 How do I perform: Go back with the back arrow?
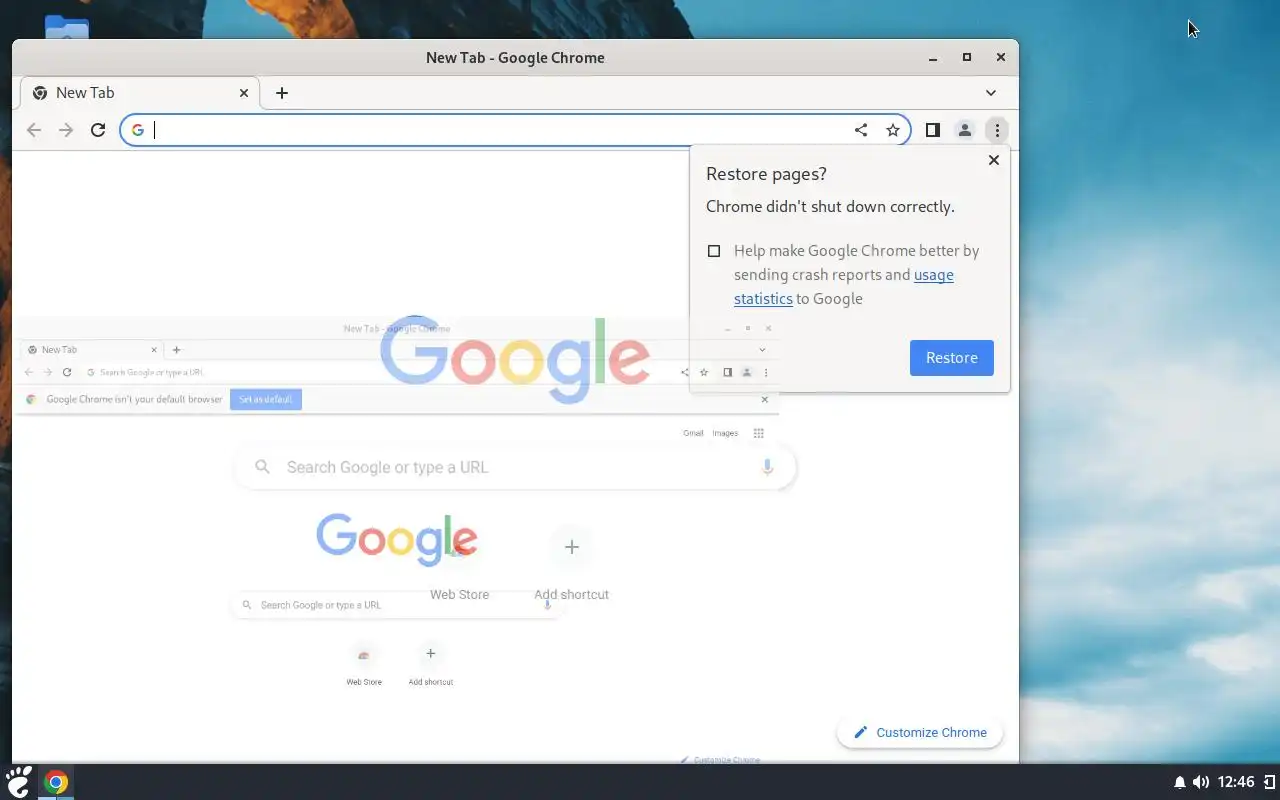(34, 130)
